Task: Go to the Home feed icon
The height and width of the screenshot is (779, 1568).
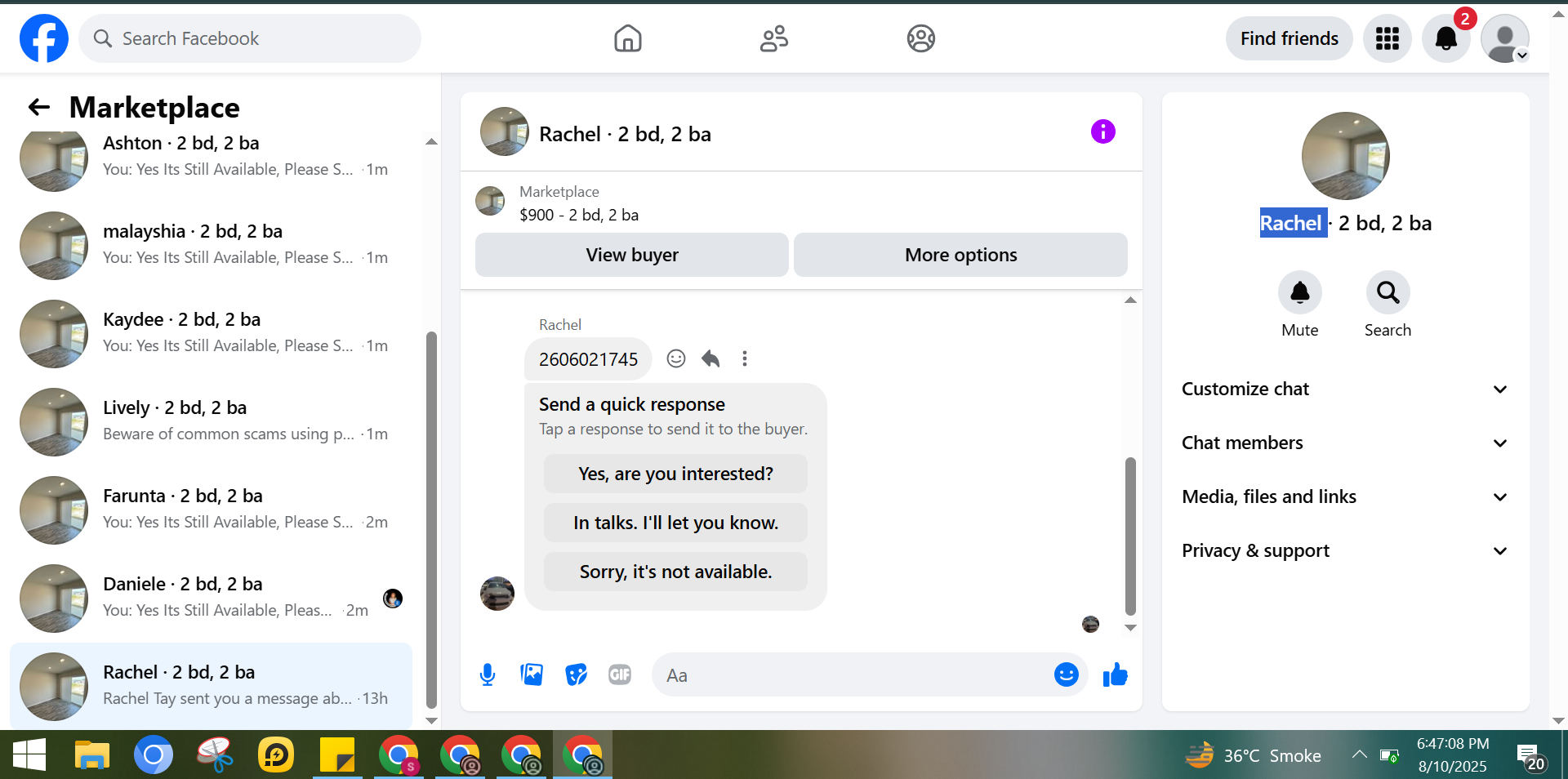Action: pyautogui.click(x=627, y=38)
